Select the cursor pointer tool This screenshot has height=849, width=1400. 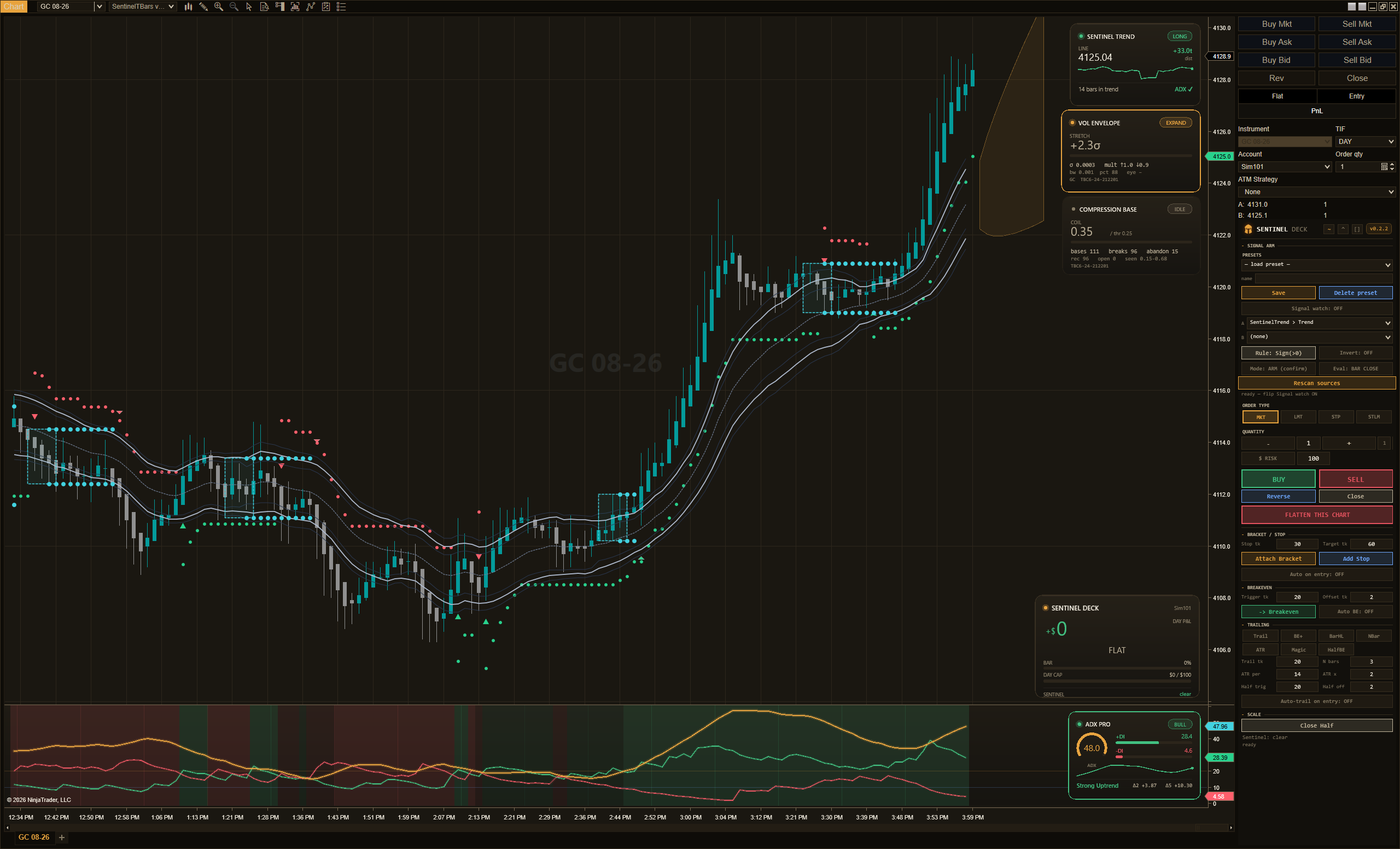tap(249, 7)
